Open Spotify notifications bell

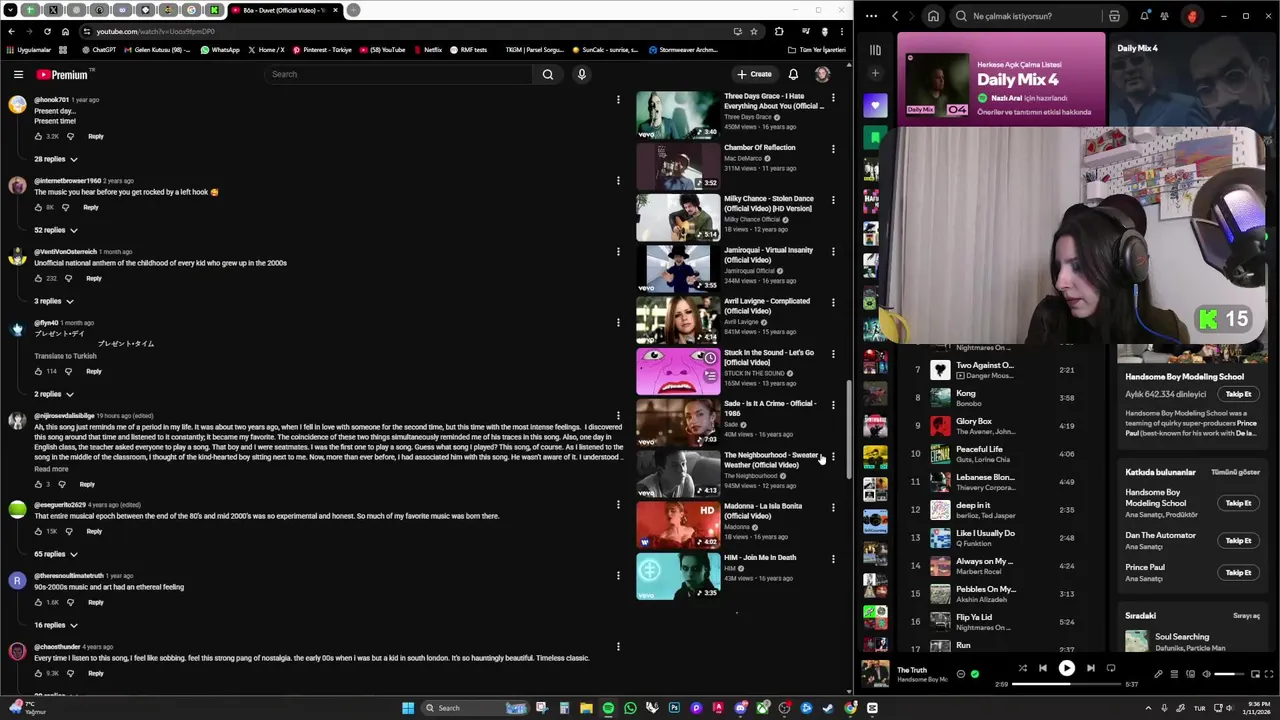(1144, 16)
